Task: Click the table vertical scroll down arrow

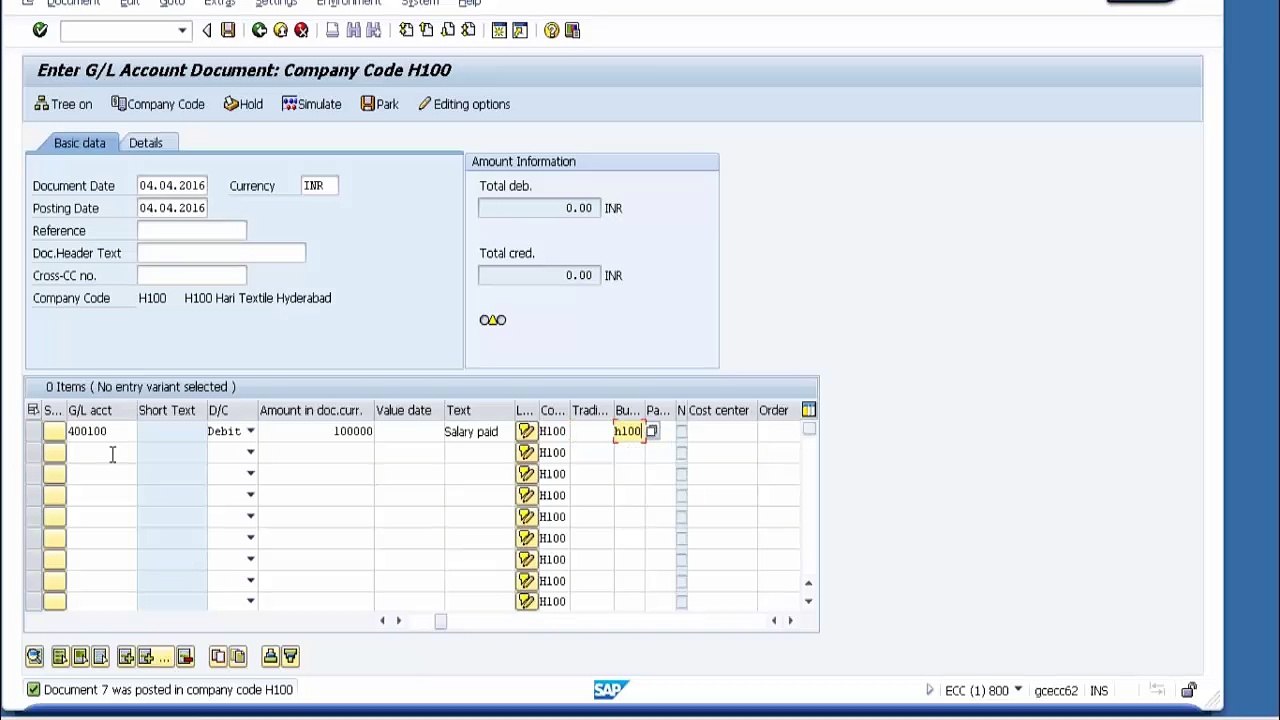Action: (x=808, y=601)
